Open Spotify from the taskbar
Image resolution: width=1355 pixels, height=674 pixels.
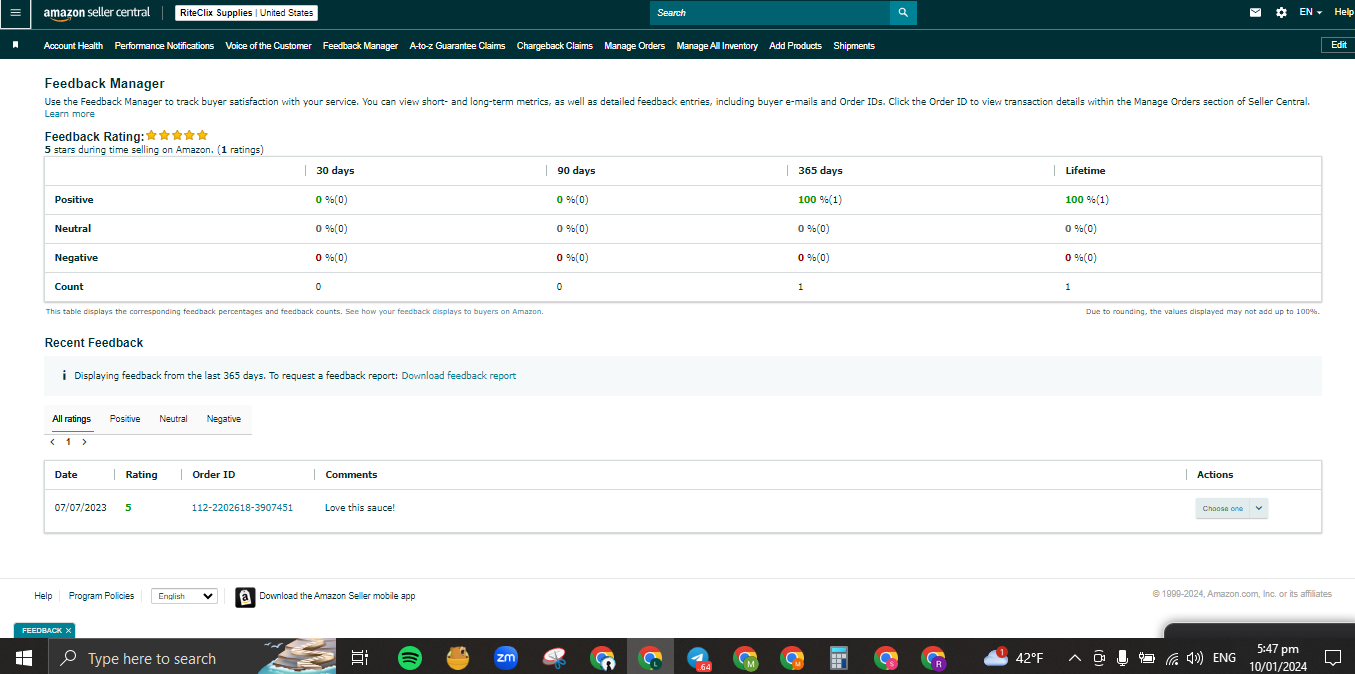[410, 658]
